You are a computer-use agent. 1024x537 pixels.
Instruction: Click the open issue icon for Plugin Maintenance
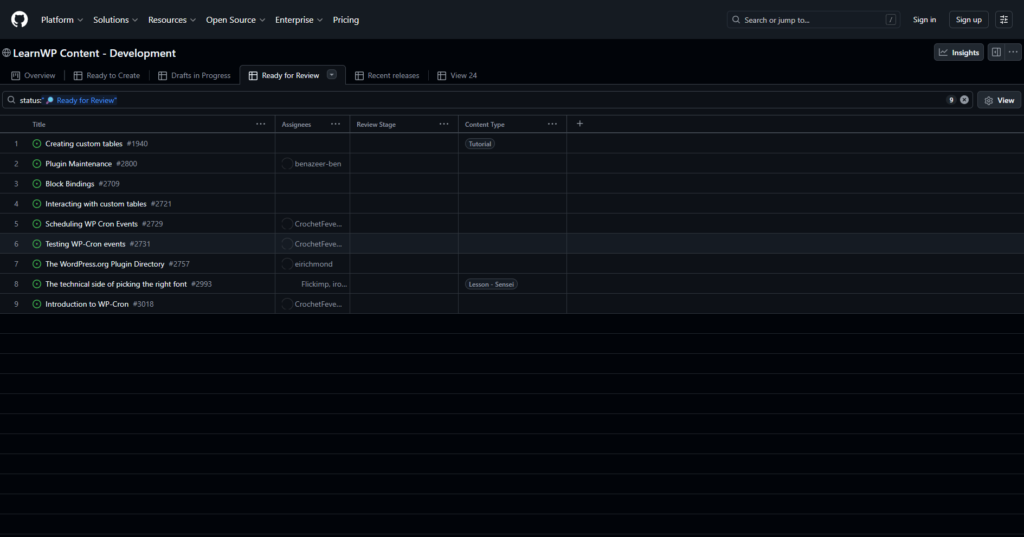(37, 164)
